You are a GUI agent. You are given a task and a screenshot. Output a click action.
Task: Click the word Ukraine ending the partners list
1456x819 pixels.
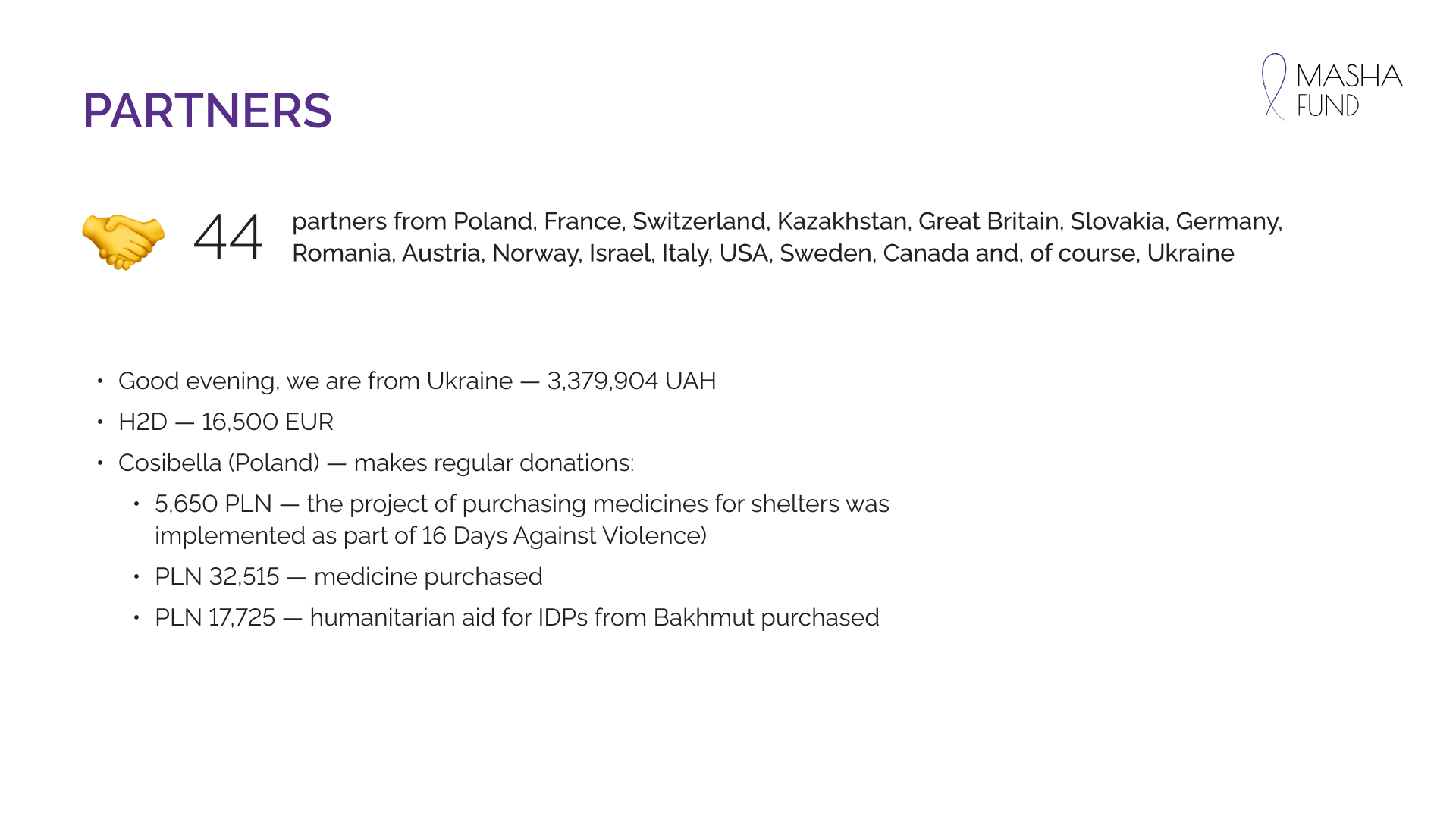coord(1190,253)
